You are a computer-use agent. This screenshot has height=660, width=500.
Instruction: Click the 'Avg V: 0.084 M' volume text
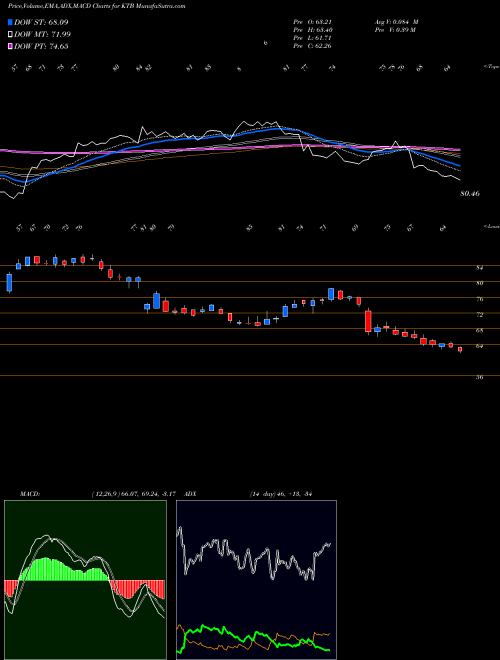tap(396, 22)
